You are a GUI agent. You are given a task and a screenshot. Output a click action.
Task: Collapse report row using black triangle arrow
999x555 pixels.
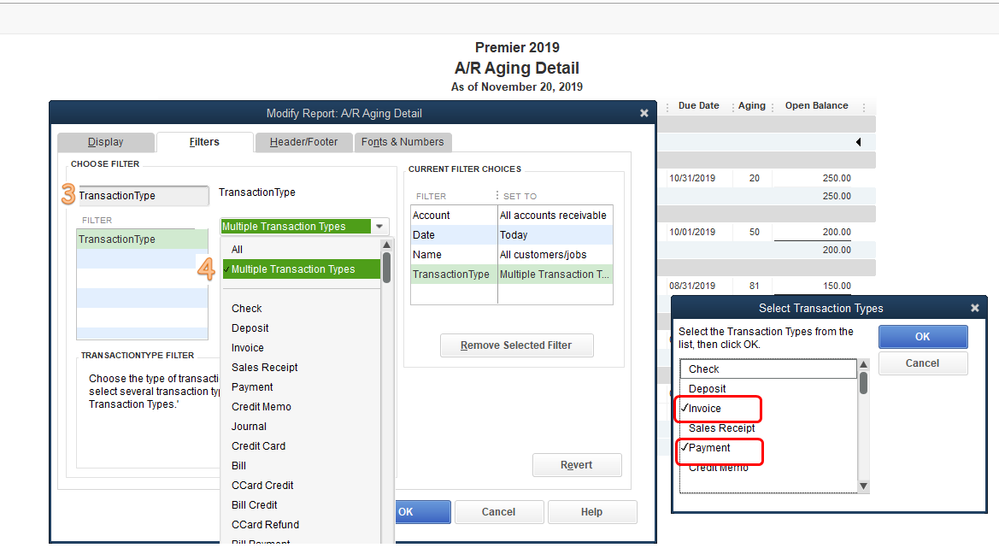[x=858, y=141]
